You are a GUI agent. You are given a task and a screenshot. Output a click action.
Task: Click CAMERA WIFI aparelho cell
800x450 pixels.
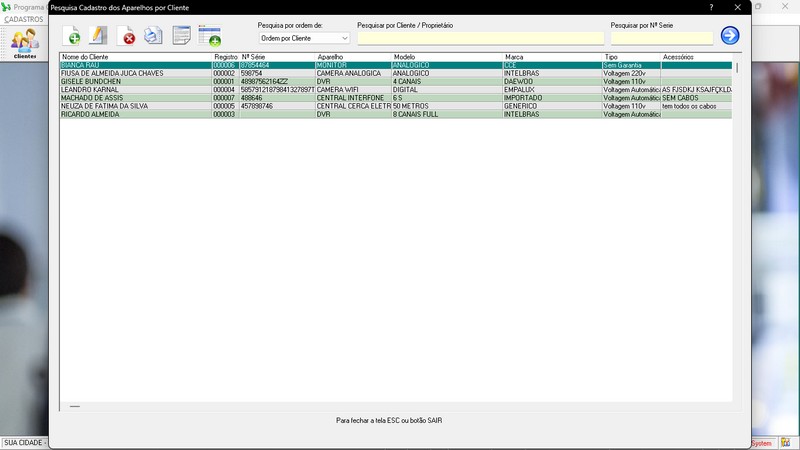pos(354,90)
